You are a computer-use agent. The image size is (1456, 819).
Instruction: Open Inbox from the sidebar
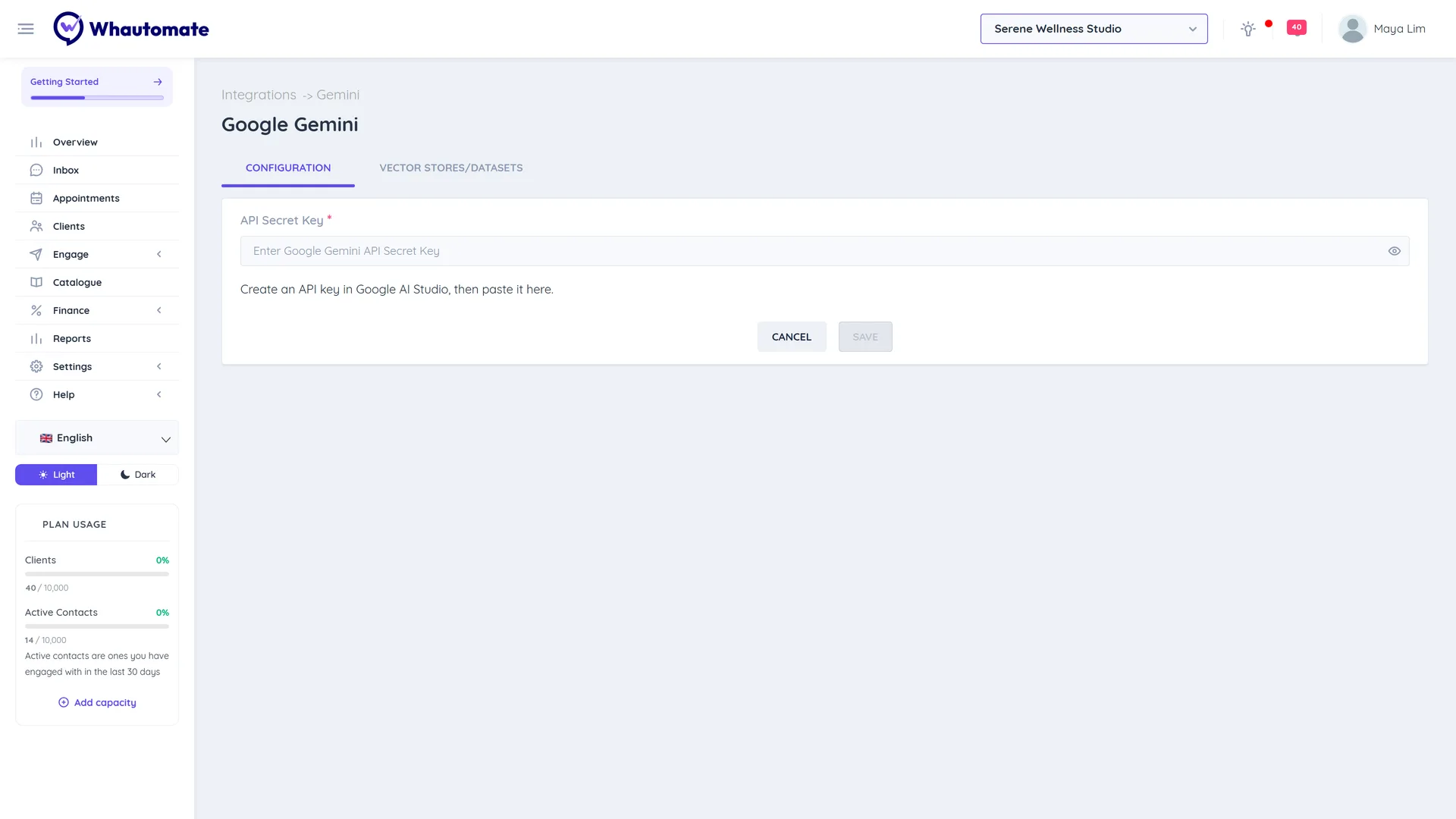(97, 171)
